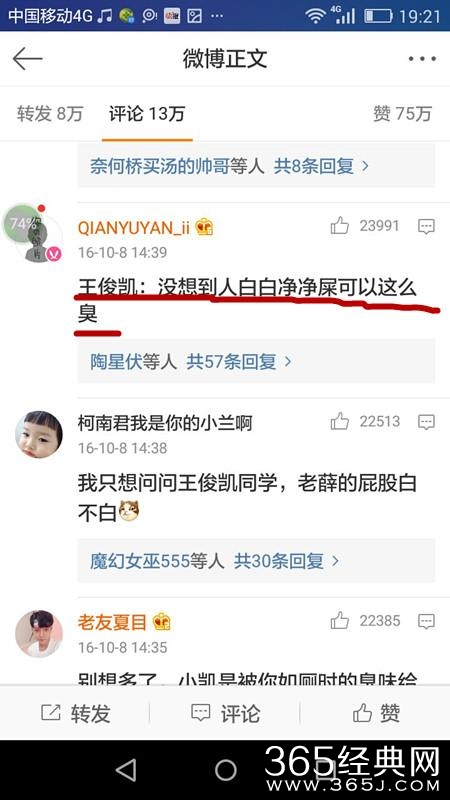The width and height of the screenshot is (450, 800).
Task: Tap 赞 like button in bottom bar
Action: [376, 713]
